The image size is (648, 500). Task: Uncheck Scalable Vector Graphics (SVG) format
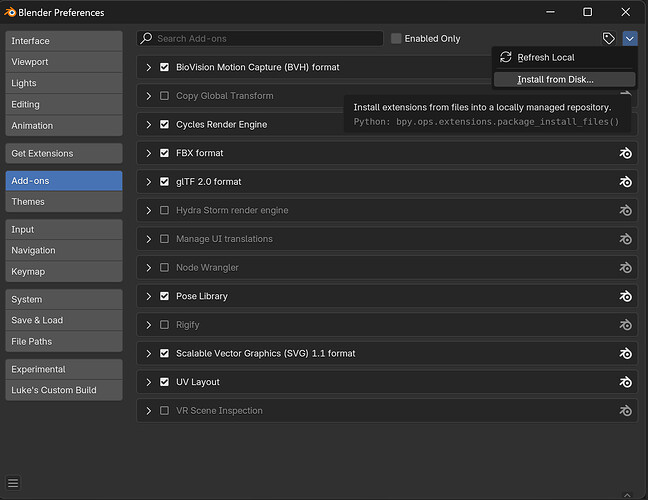tap(164, 353)
